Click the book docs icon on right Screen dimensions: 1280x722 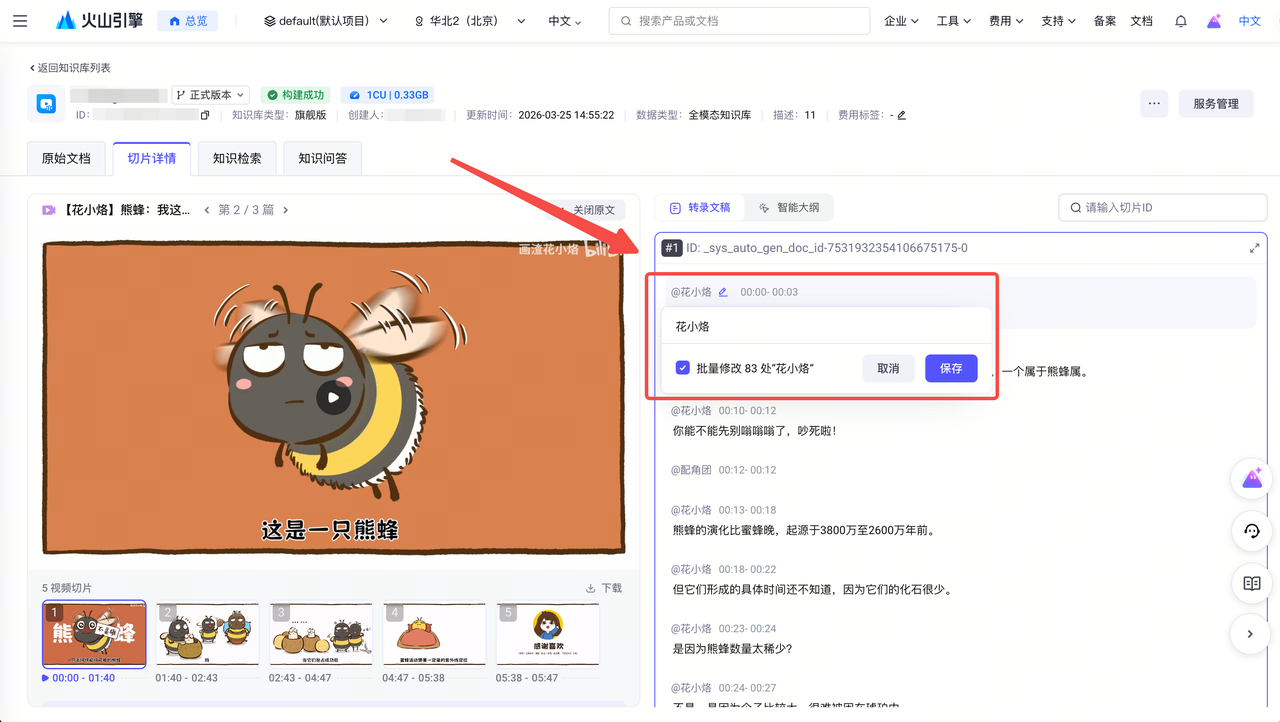point(1252,583)
